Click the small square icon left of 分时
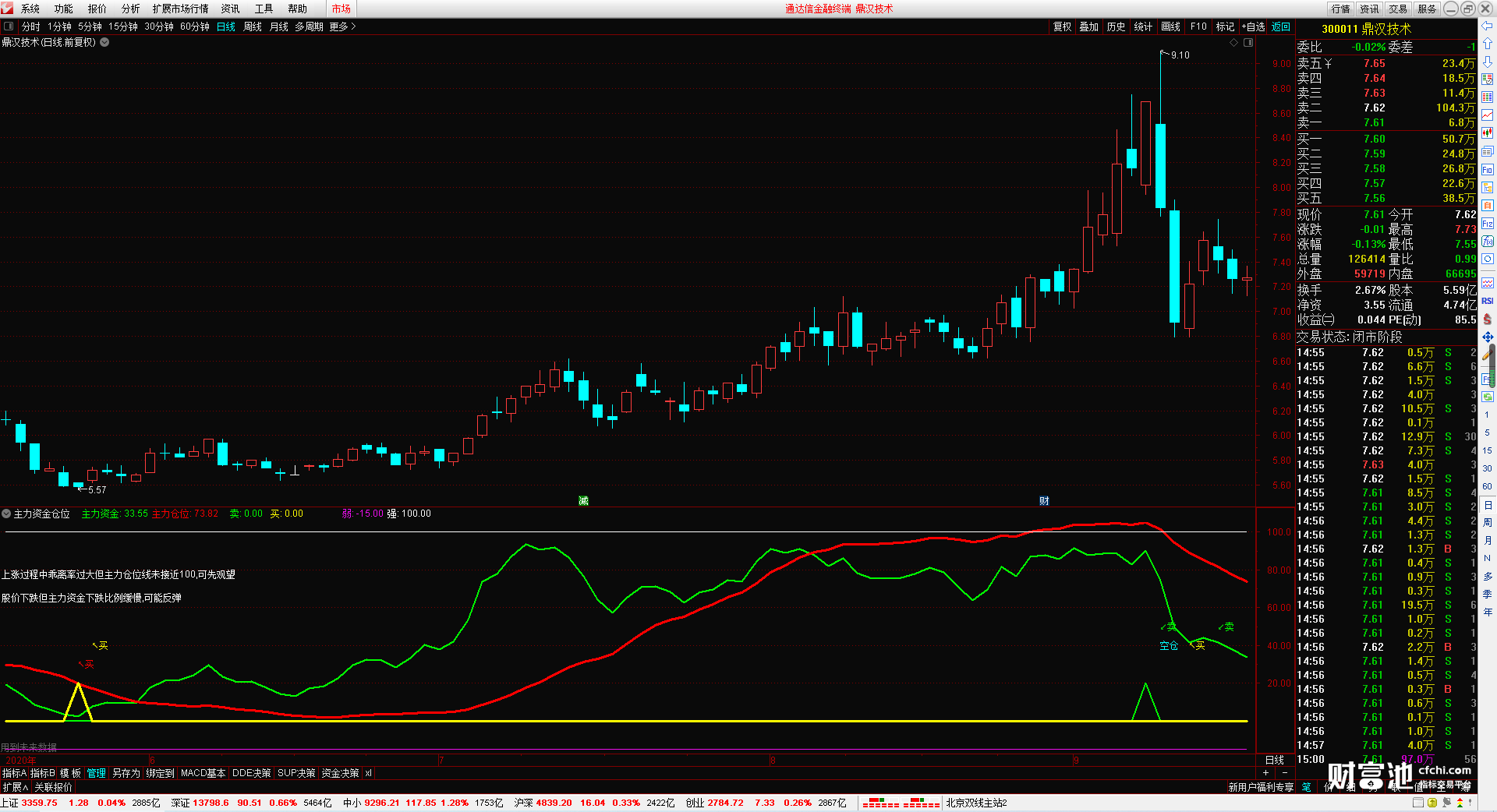 coord(9,26)
